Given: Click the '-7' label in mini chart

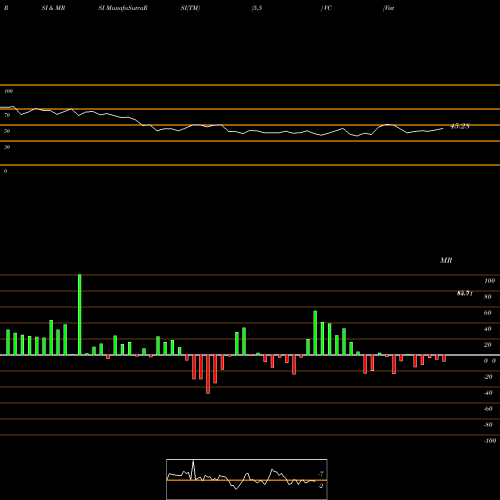Looking at the screenshot, I should (x=321, y=473).
